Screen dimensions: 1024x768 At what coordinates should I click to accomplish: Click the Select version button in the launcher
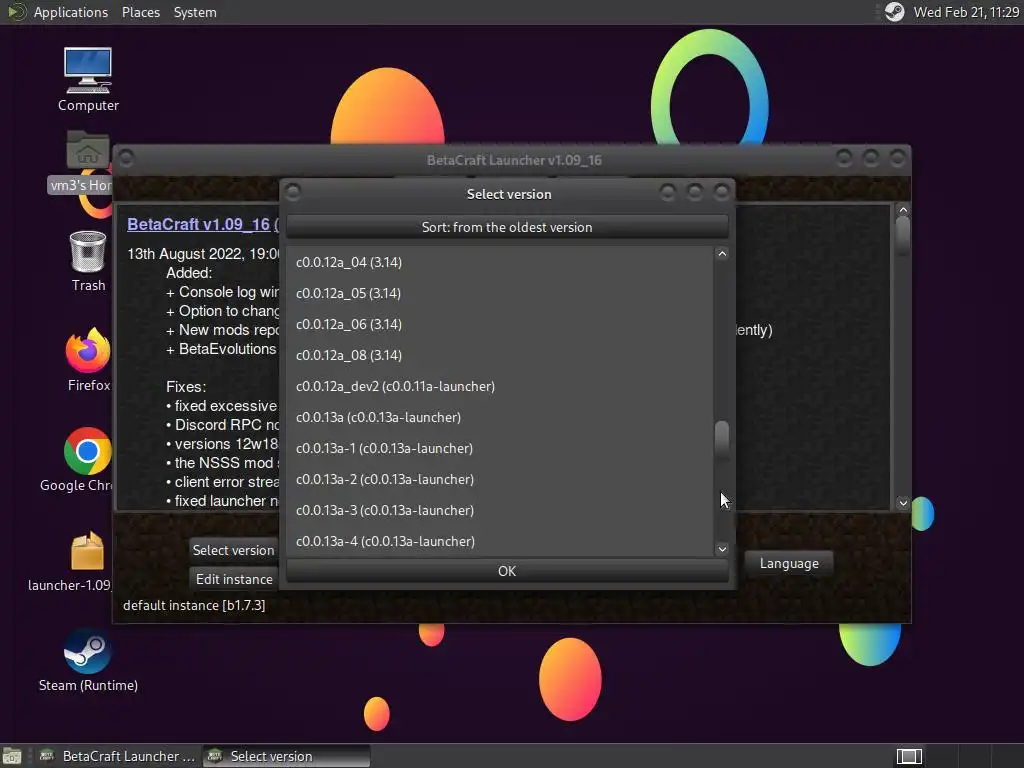[x=234, y=550]
